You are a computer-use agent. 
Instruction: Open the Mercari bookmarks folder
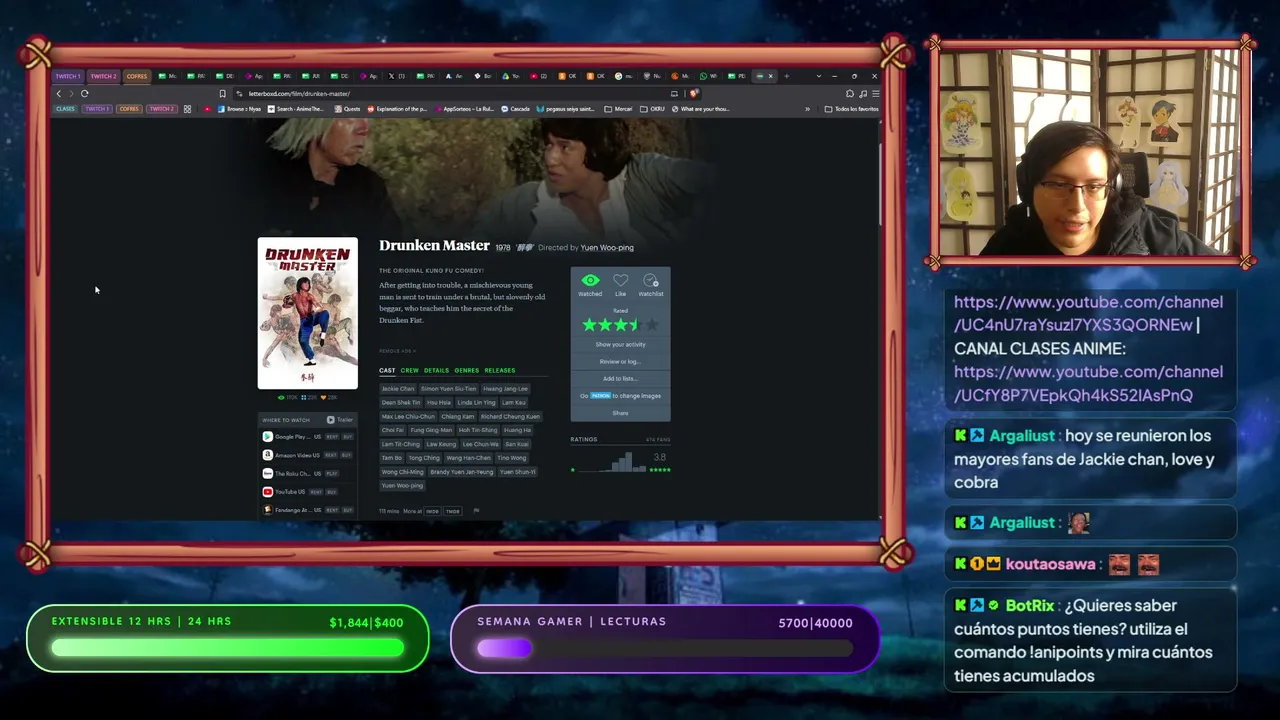[x=618, y=109]
